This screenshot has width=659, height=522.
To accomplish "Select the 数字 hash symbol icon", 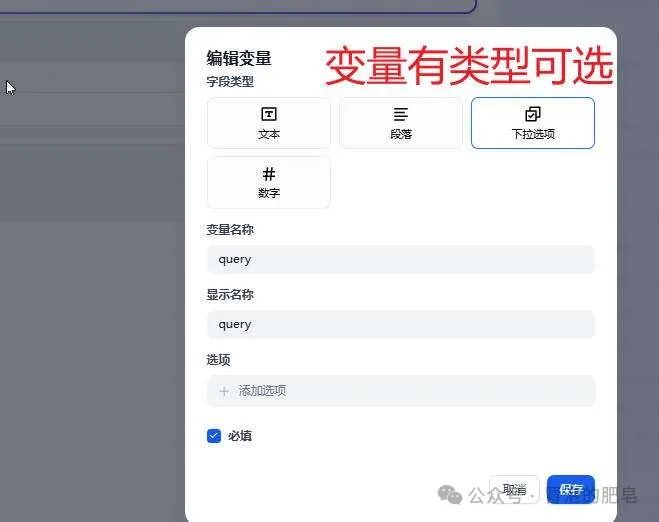I will coord(268,174).
